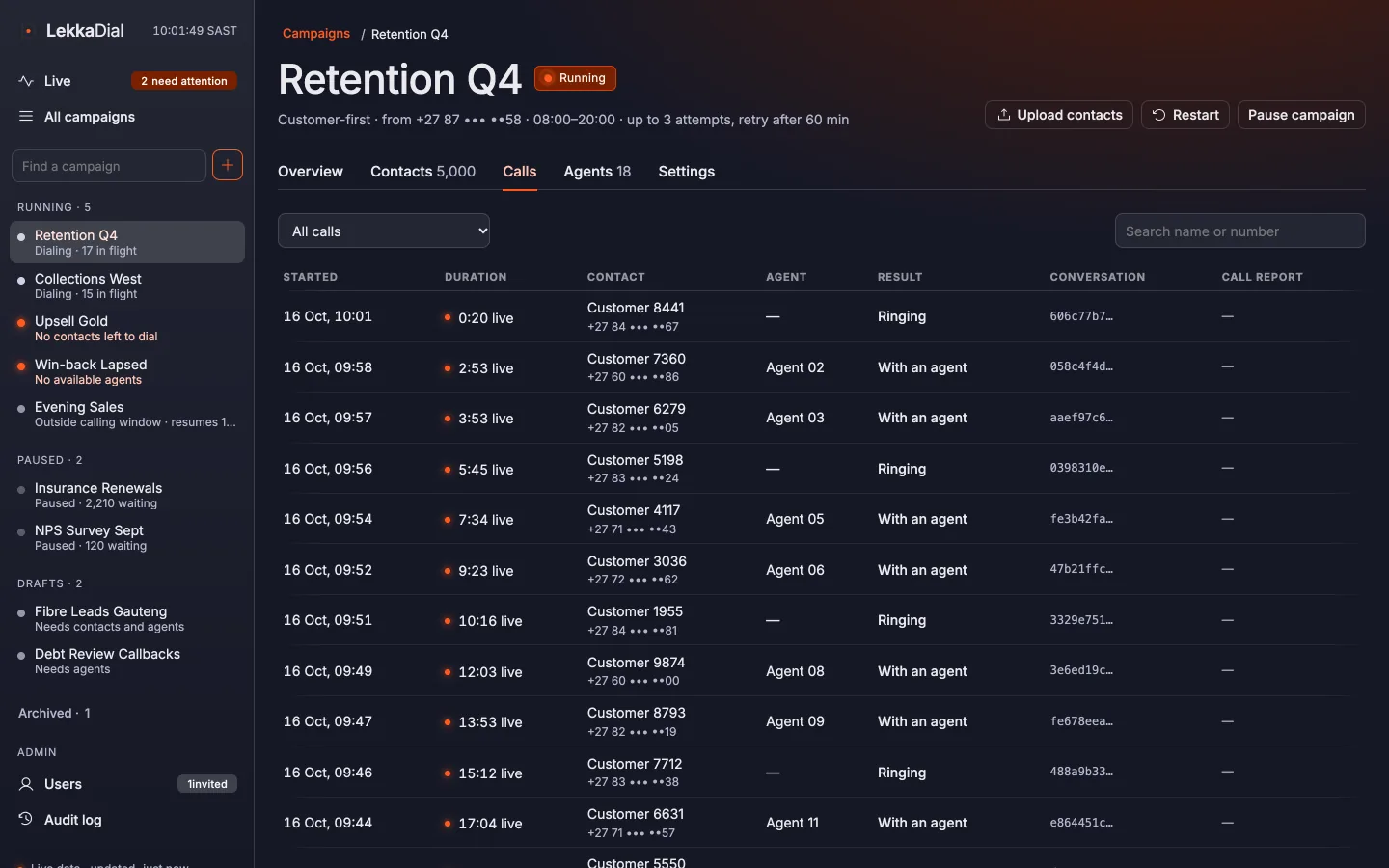Click Agent 06 in the calls table

(x=795, y=570)
